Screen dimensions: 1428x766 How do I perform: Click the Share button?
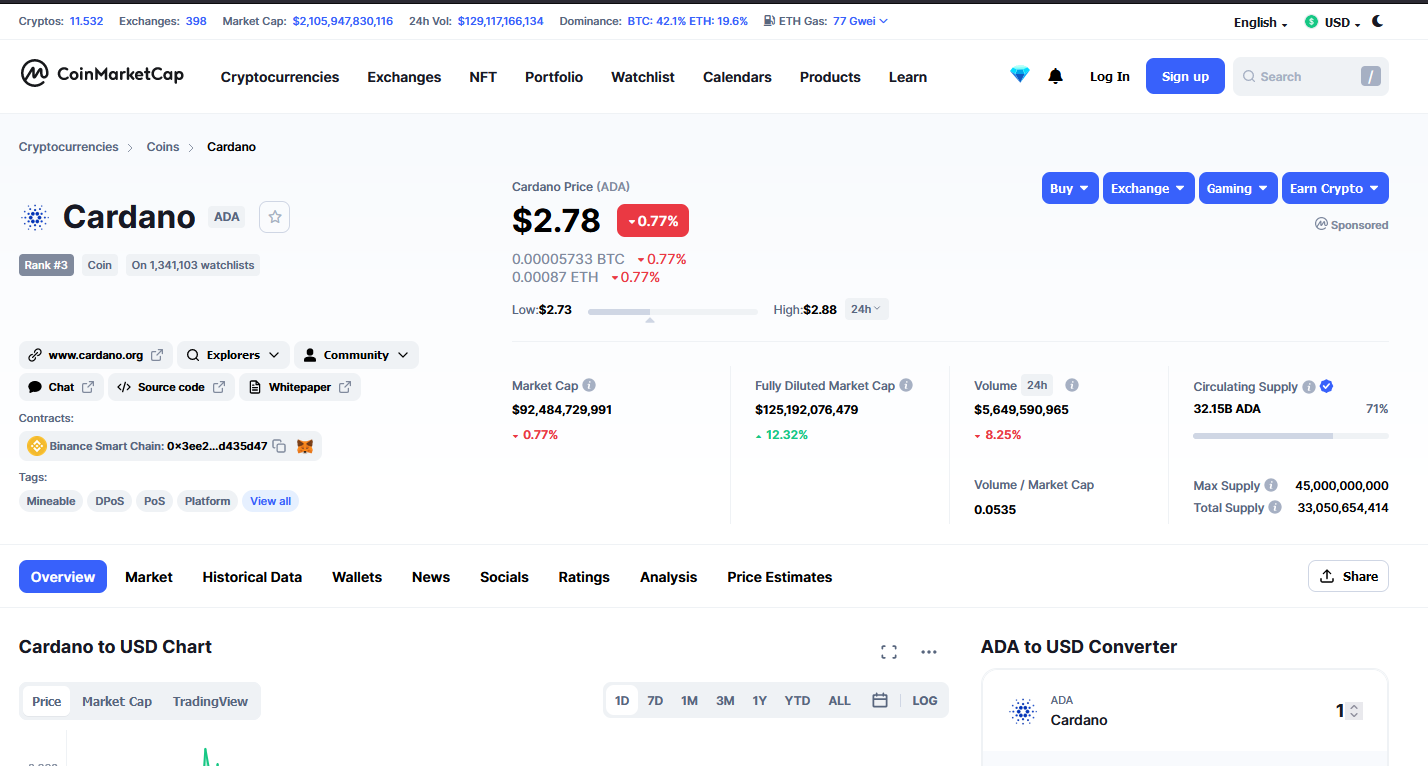point(1348,576)
